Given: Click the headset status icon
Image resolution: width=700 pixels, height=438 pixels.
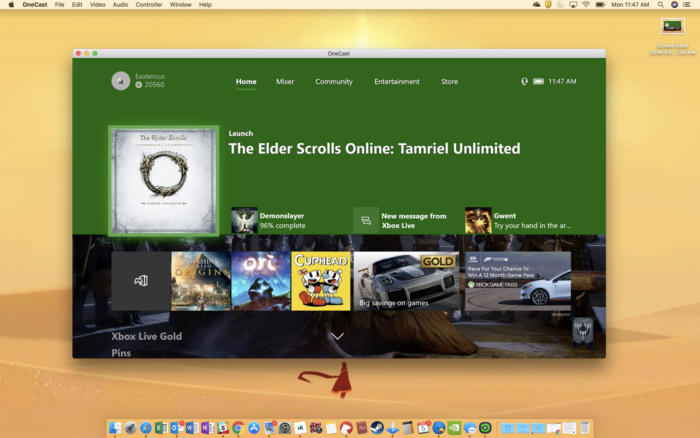Looking at the screenshot, I should [x=525, y=81].
